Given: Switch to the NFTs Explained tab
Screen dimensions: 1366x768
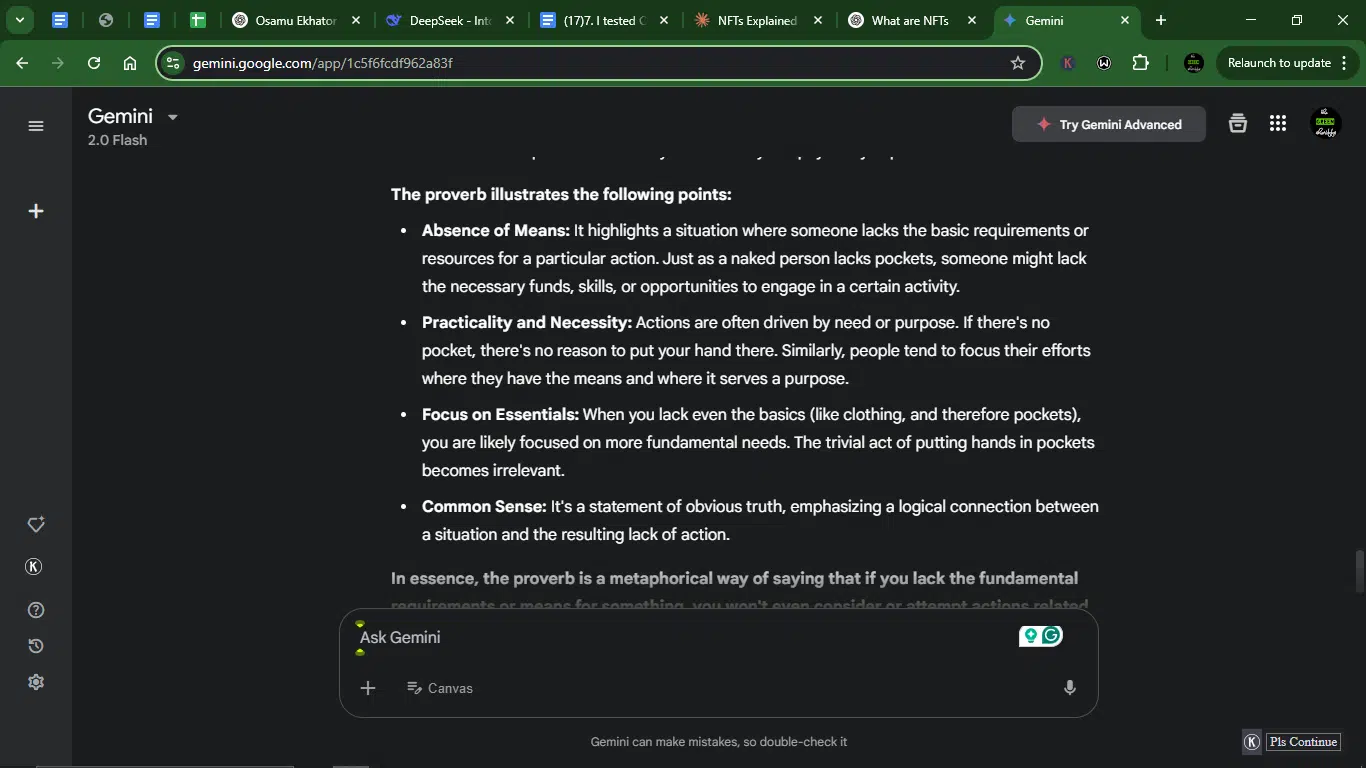Looking at the screenshot, I should coord(758,20).
